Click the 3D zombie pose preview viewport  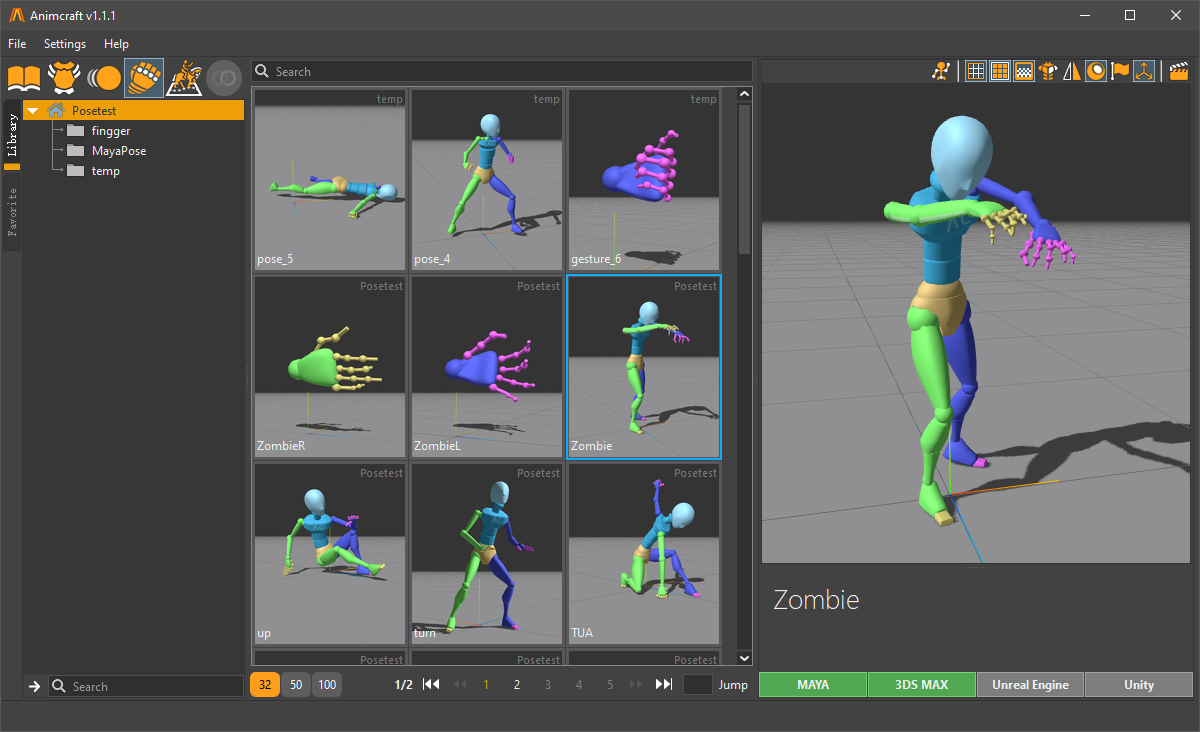[977, 324]
